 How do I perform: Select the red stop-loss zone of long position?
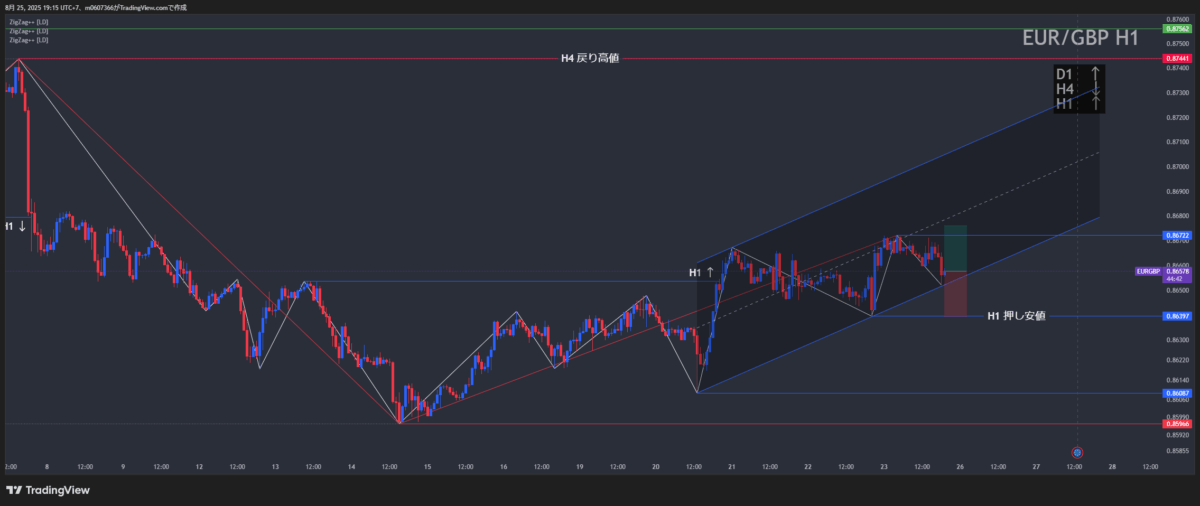click(954, 294)
